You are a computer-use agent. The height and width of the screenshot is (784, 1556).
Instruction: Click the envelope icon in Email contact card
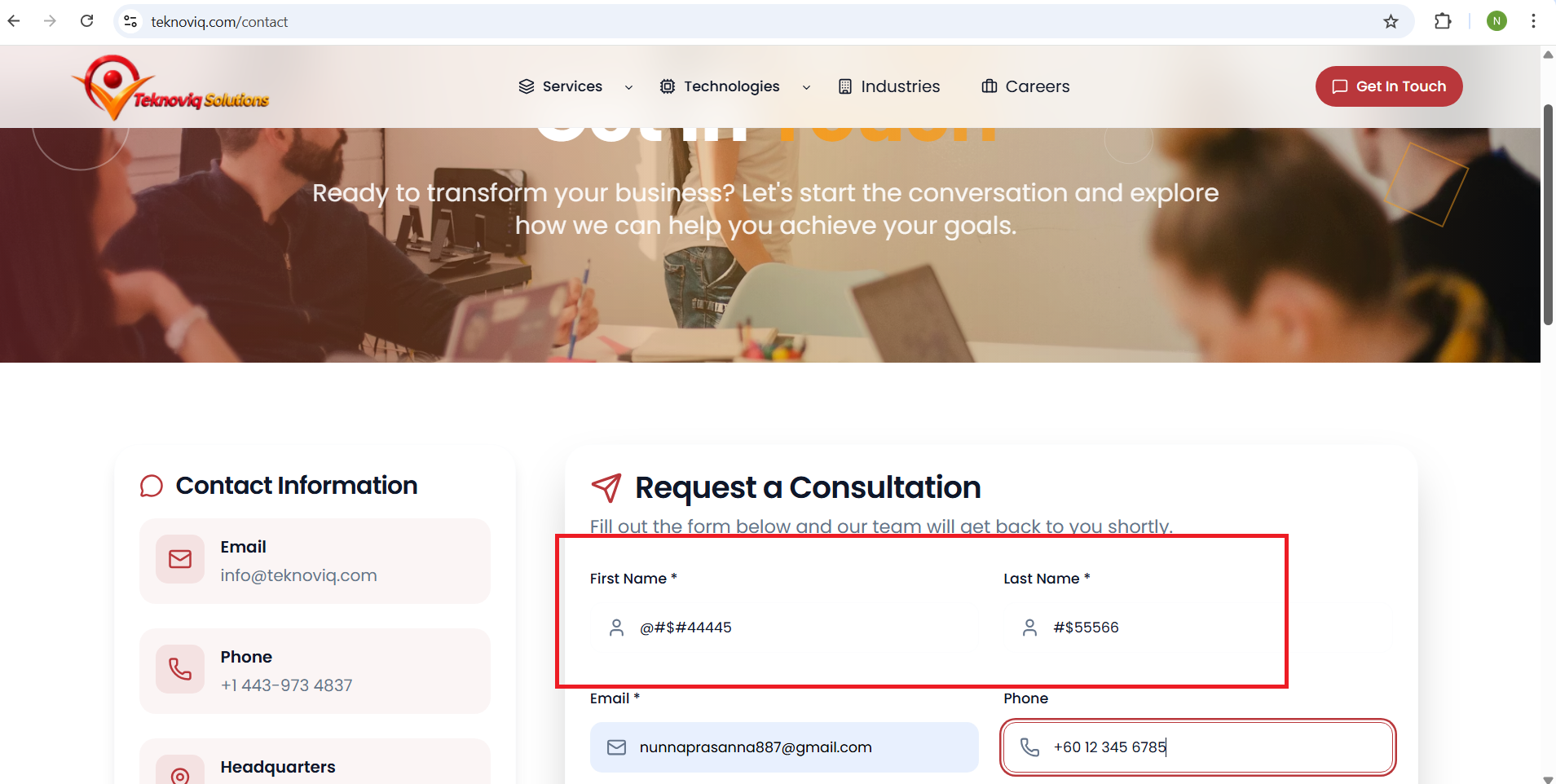pos(180,559)
